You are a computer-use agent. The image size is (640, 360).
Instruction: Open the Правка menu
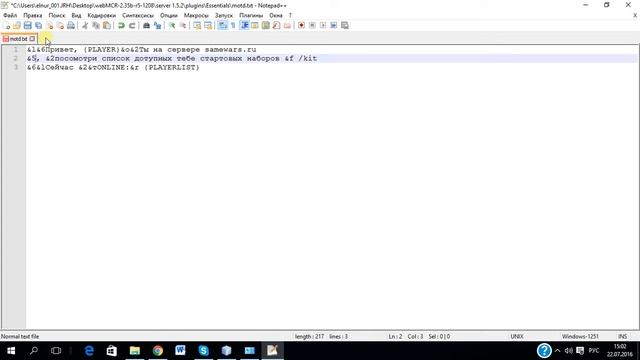pyautogui.click(x=33, y=15)
